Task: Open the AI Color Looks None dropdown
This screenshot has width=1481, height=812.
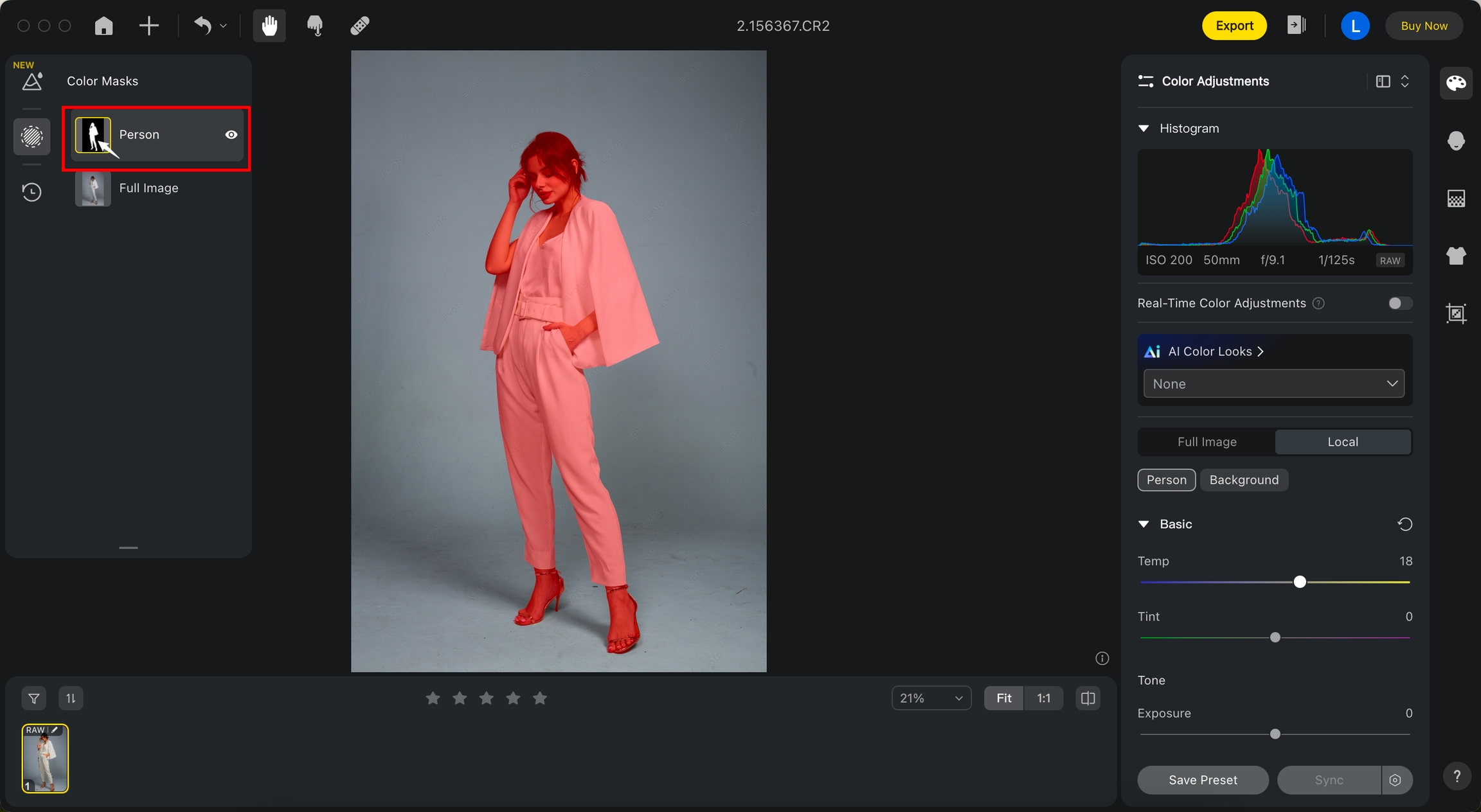Action: [1273, 384]
